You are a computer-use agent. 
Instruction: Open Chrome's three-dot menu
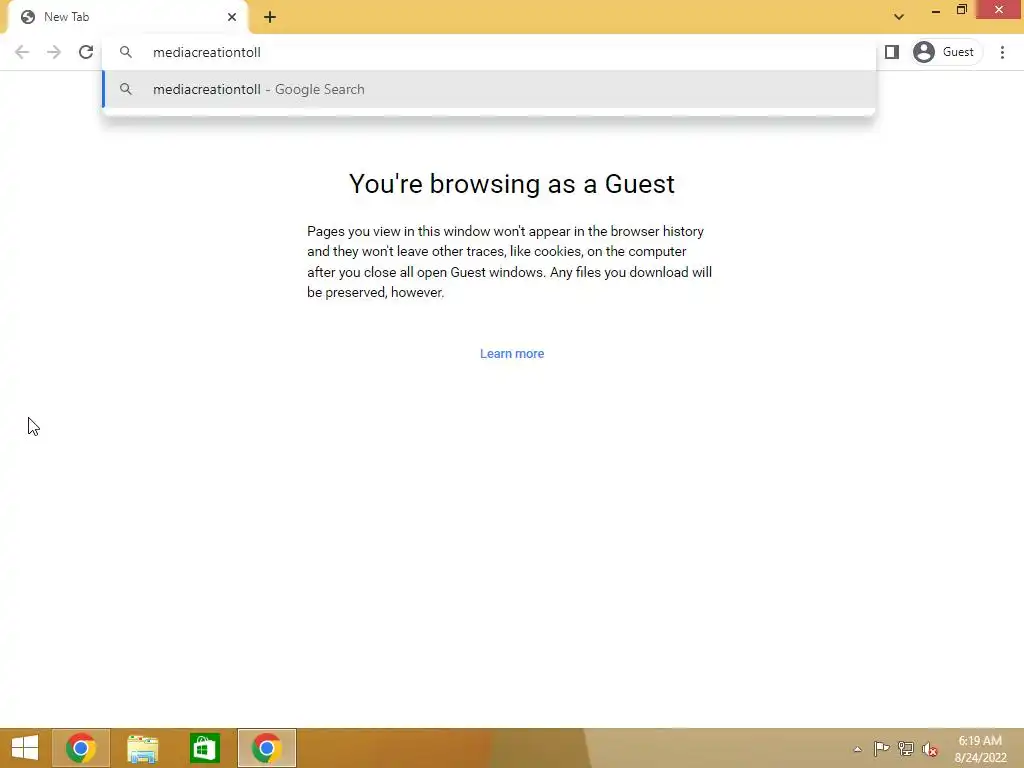click(1002, 52)
